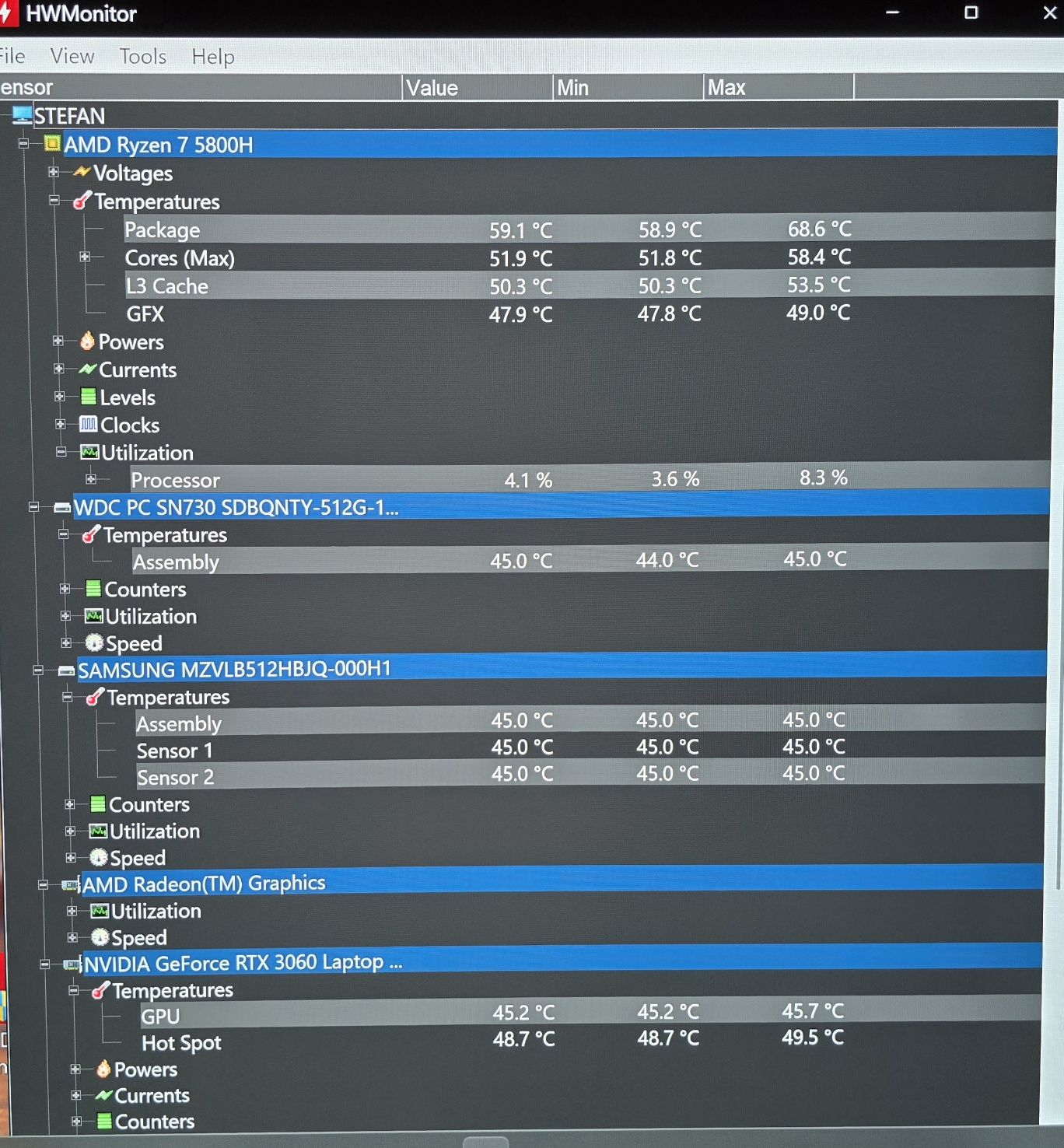Expand the Voltages node
This screenshot has height=1148, width=1064.
click(53, 172)
